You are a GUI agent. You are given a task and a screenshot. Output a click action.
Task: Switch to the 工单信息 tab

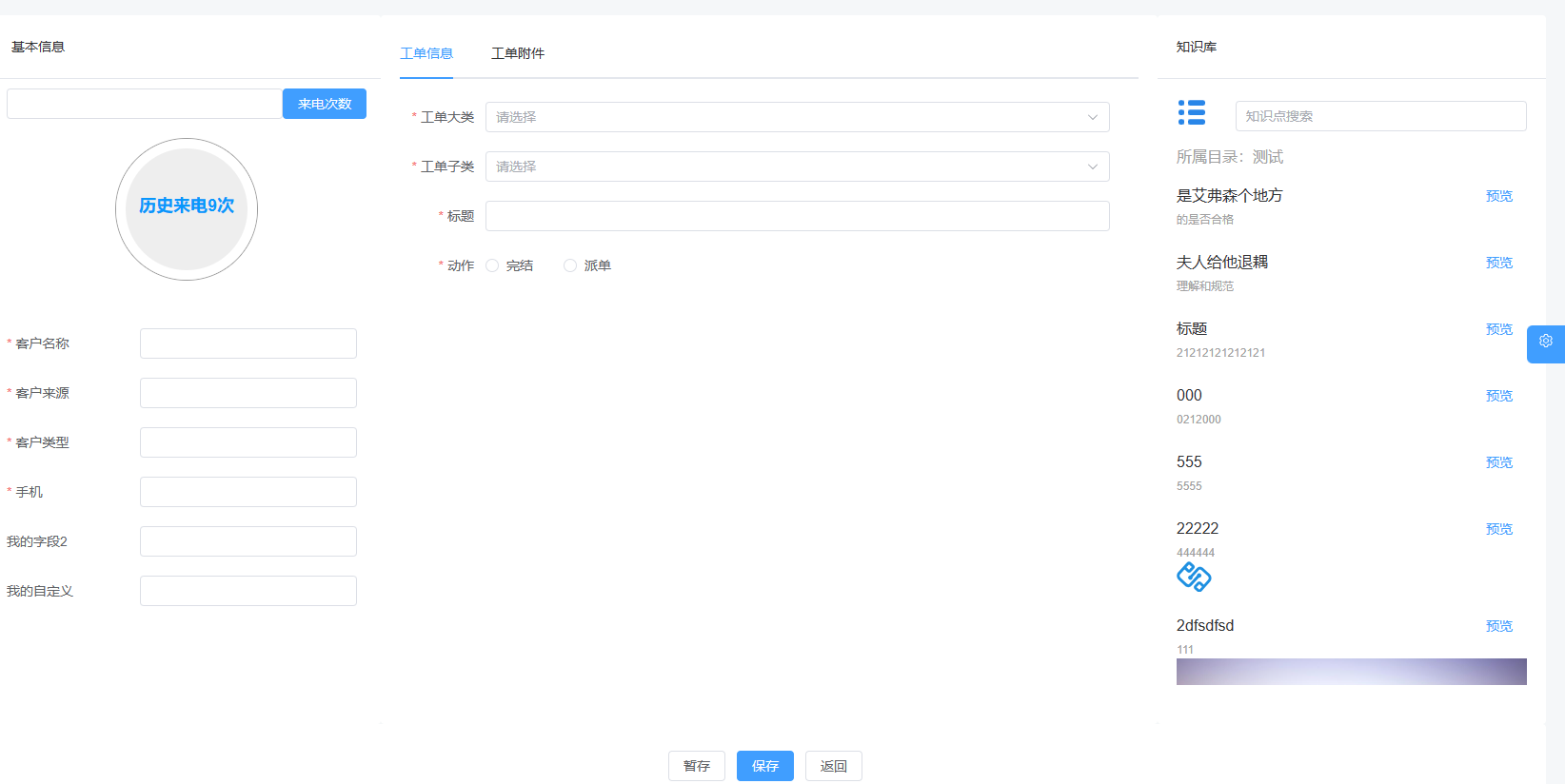coord(426,53)
